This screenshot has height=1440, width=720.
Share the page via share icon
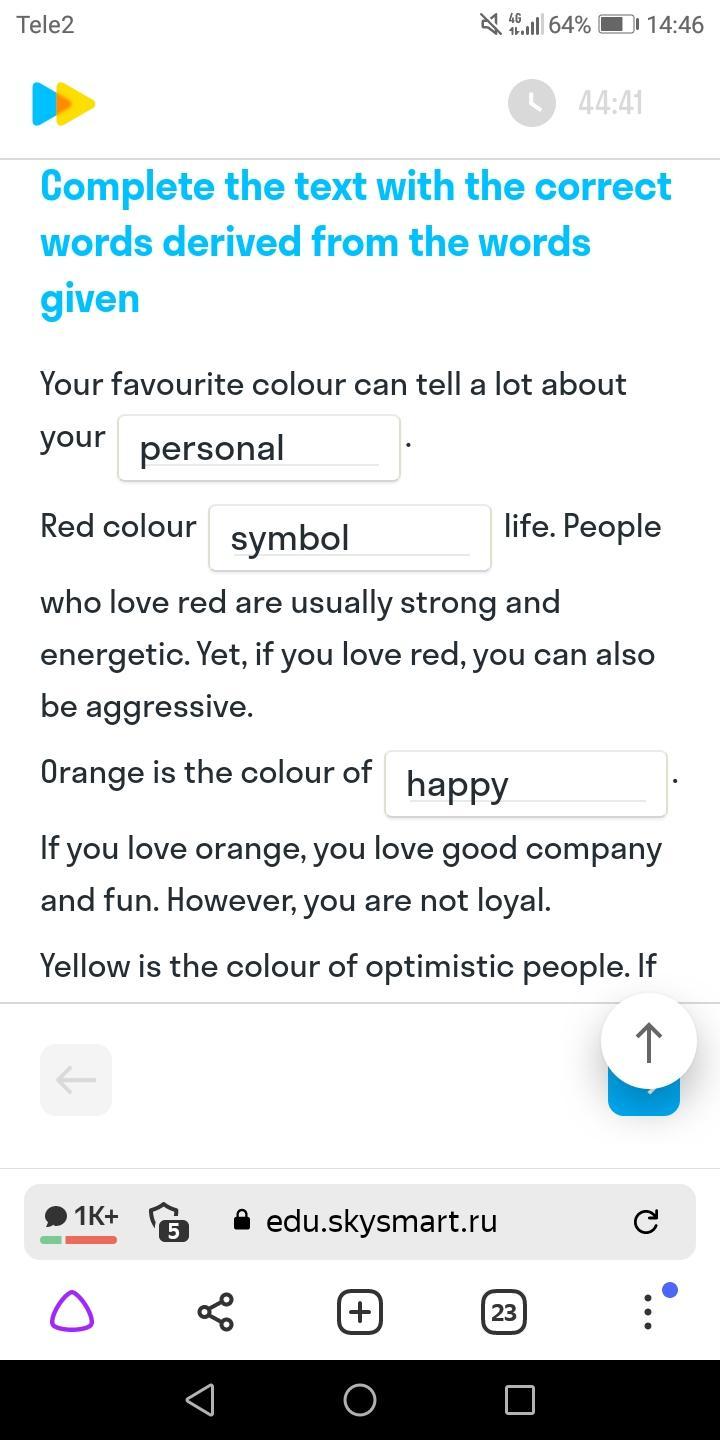pyautogui.click(x=216, y=1311)
